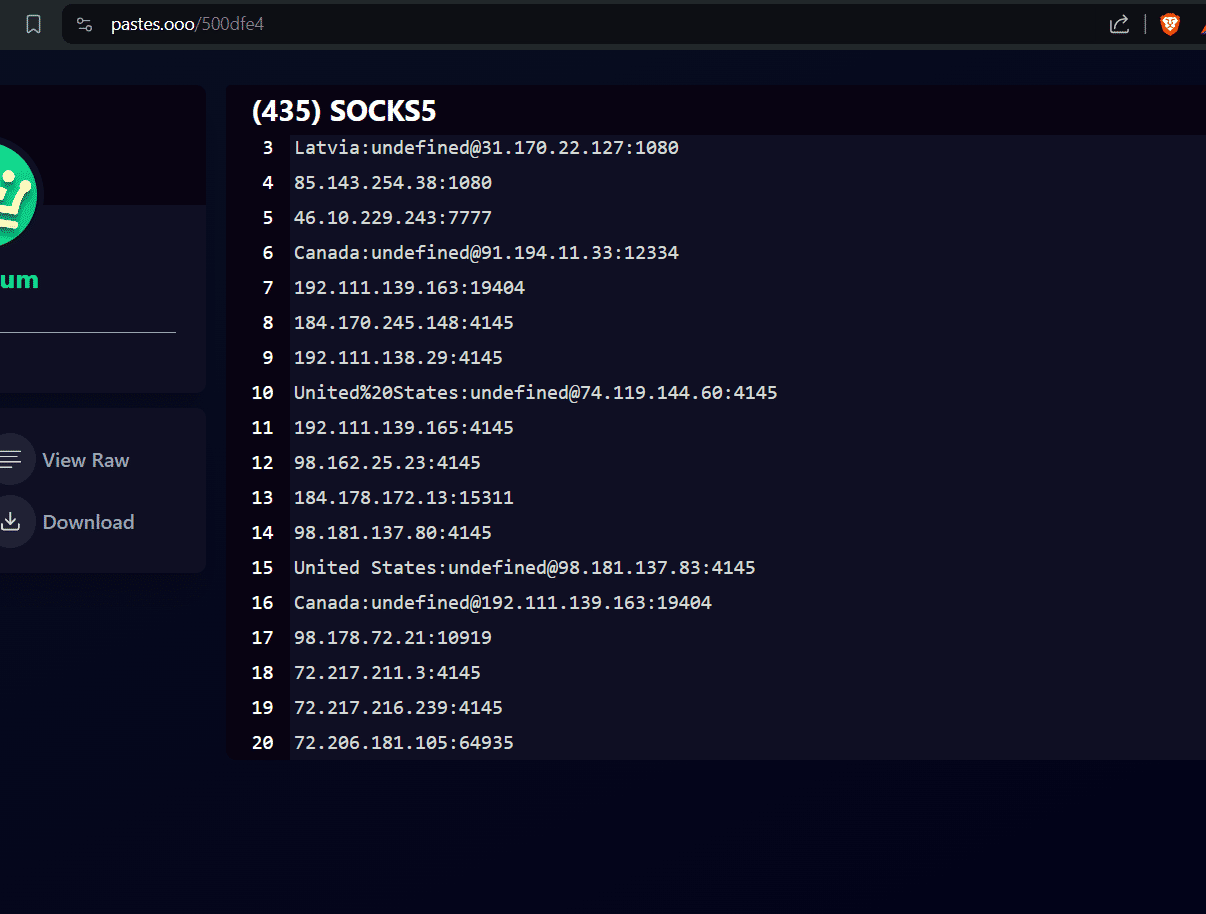Screen dimensions: 1206x914
Task: Click the bookmark icon in the browser toolbar
Action: tap(33, 25)
